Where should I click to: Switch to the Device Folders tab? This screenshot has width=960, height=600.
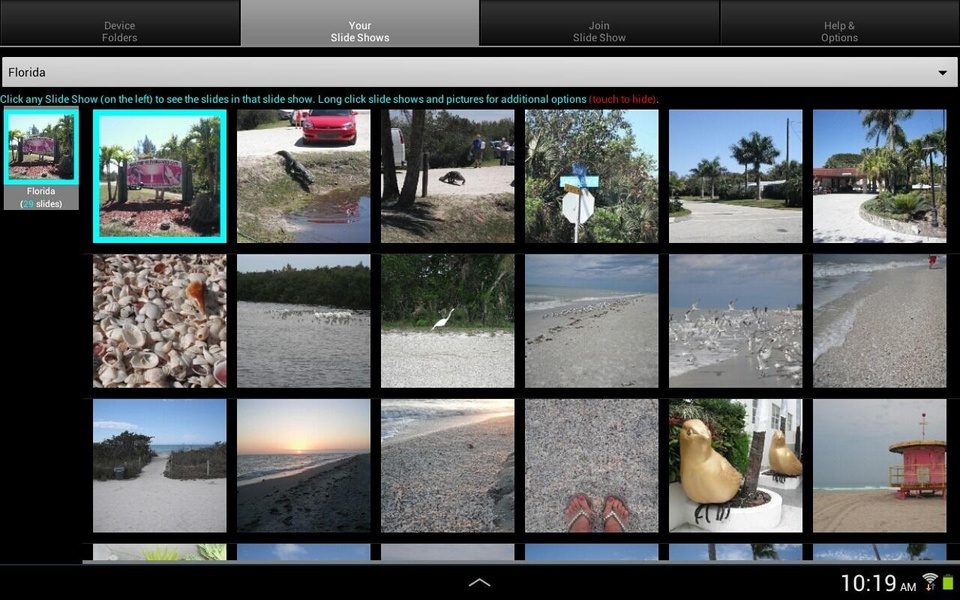coord(120,23)
